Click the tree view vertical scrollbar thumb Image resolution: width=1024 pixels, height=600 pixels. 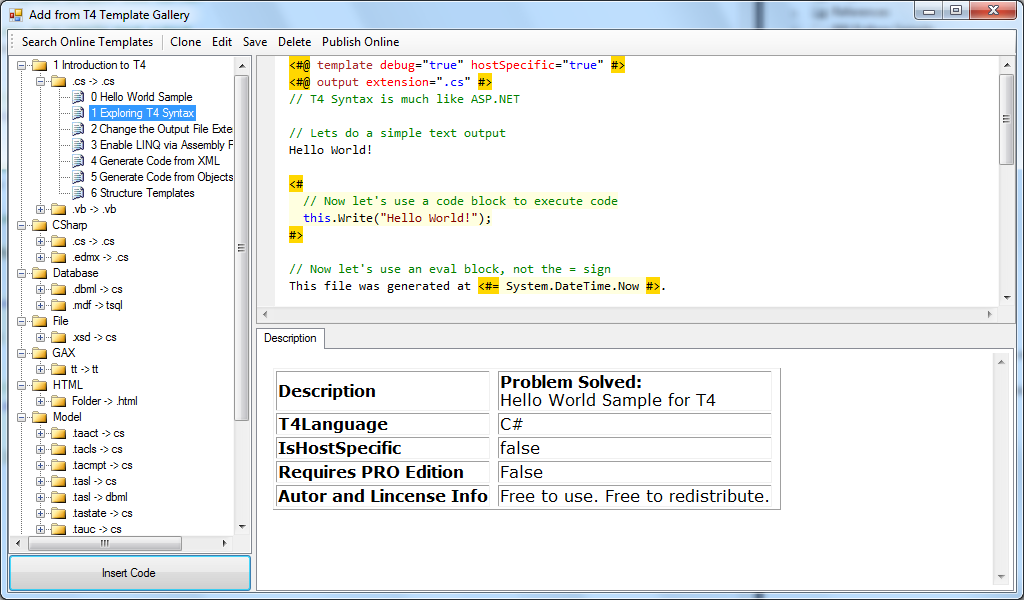(x=242, y=248)
